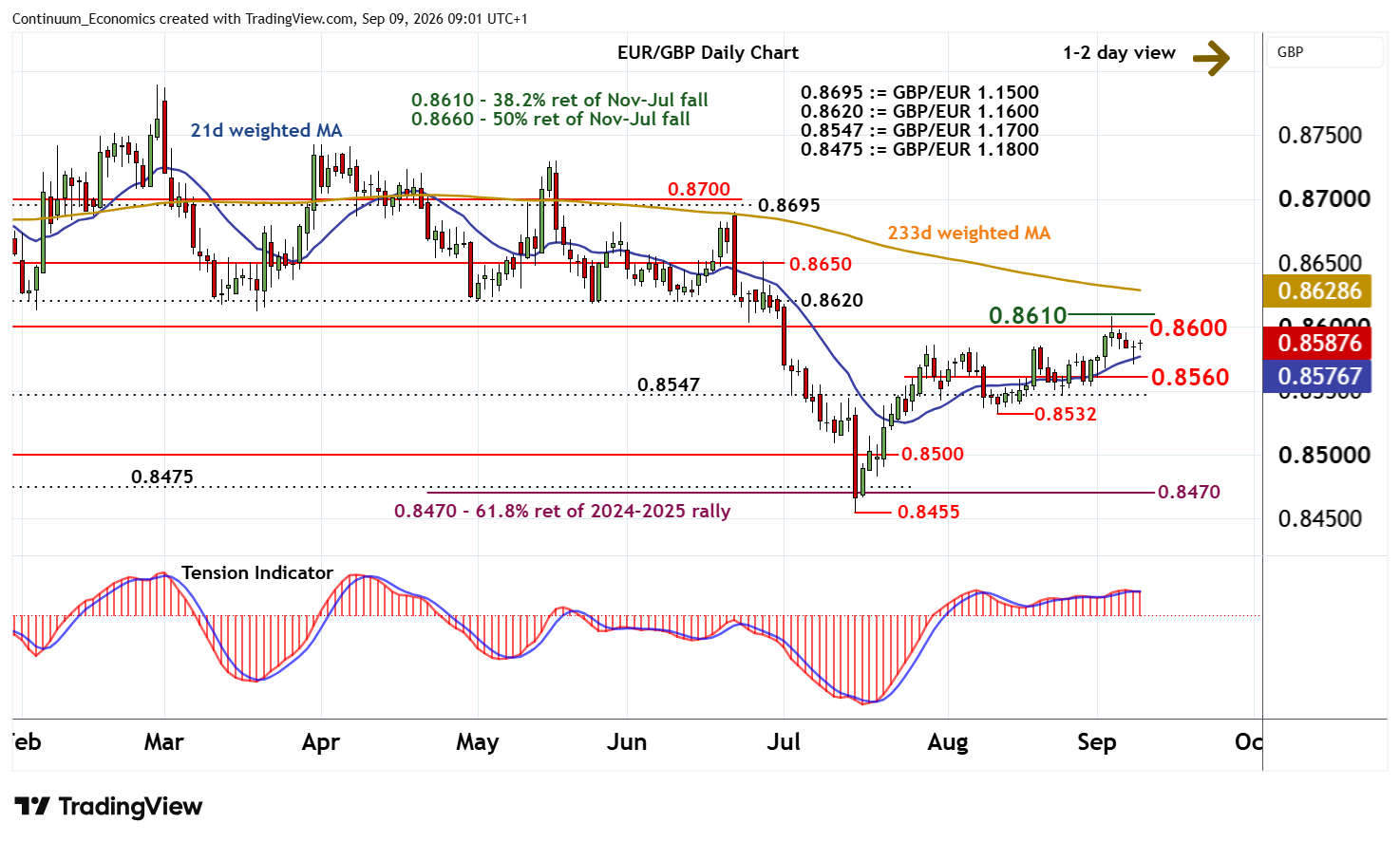
Task: Click the 1-2 day view arrow icon
Action: [1211, 57]
